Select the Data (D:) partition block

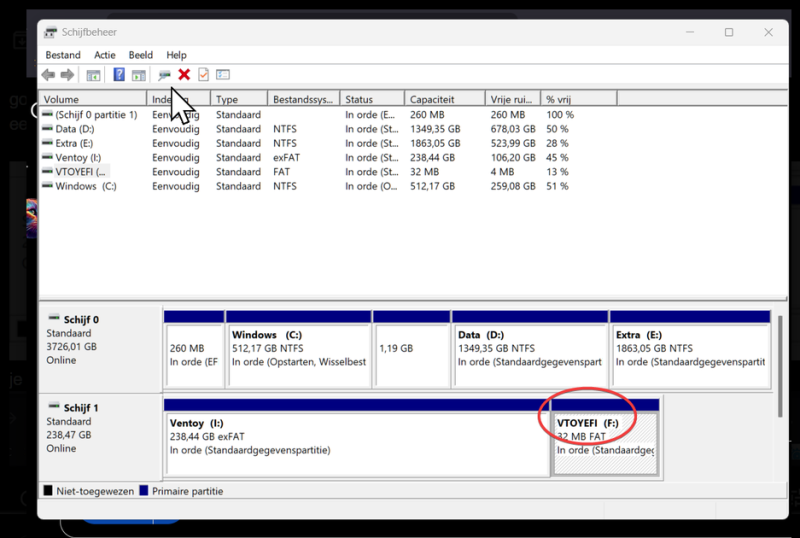pos(530,350)
